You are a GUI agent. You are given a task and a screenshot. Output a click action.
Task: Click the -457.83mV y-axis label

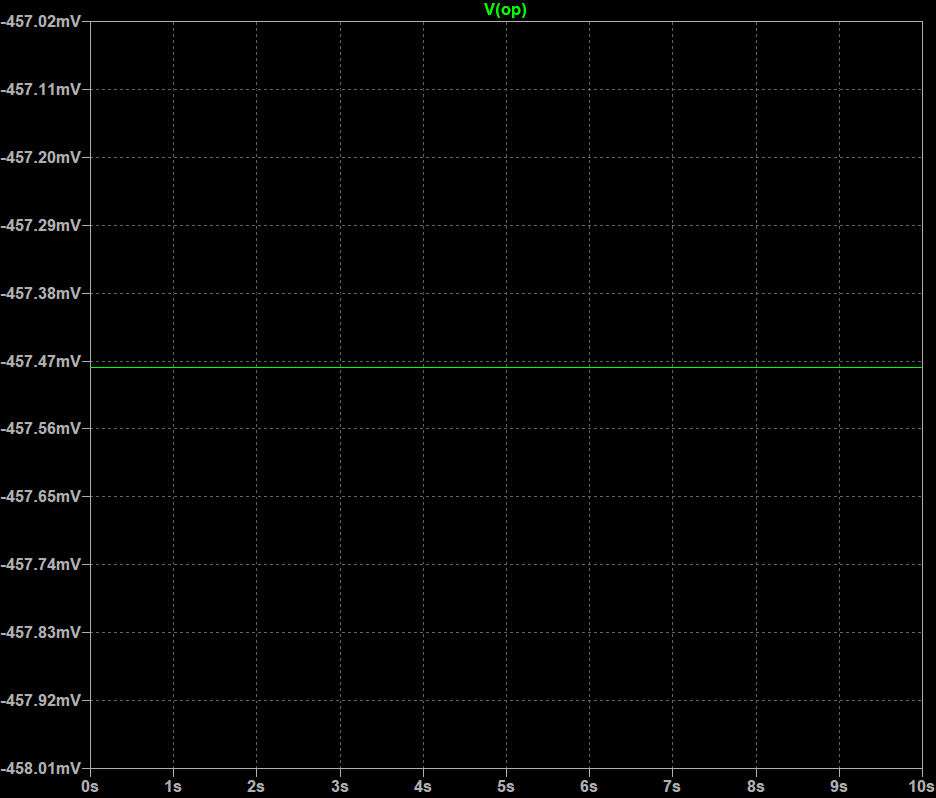[42, 632]
